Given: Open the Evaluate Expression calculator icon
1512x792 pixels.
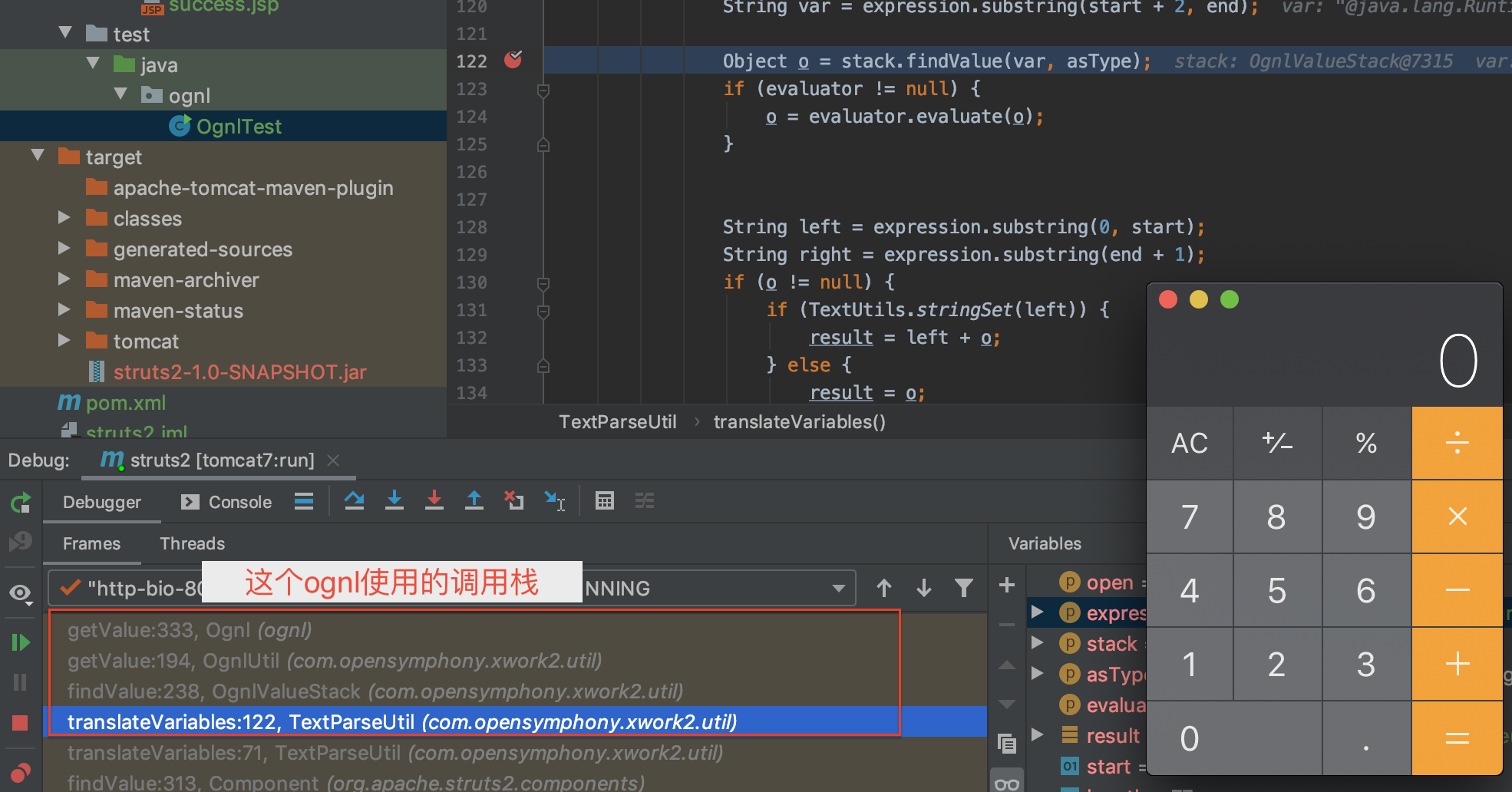Looking at the screenshot, I should point(605,501).
